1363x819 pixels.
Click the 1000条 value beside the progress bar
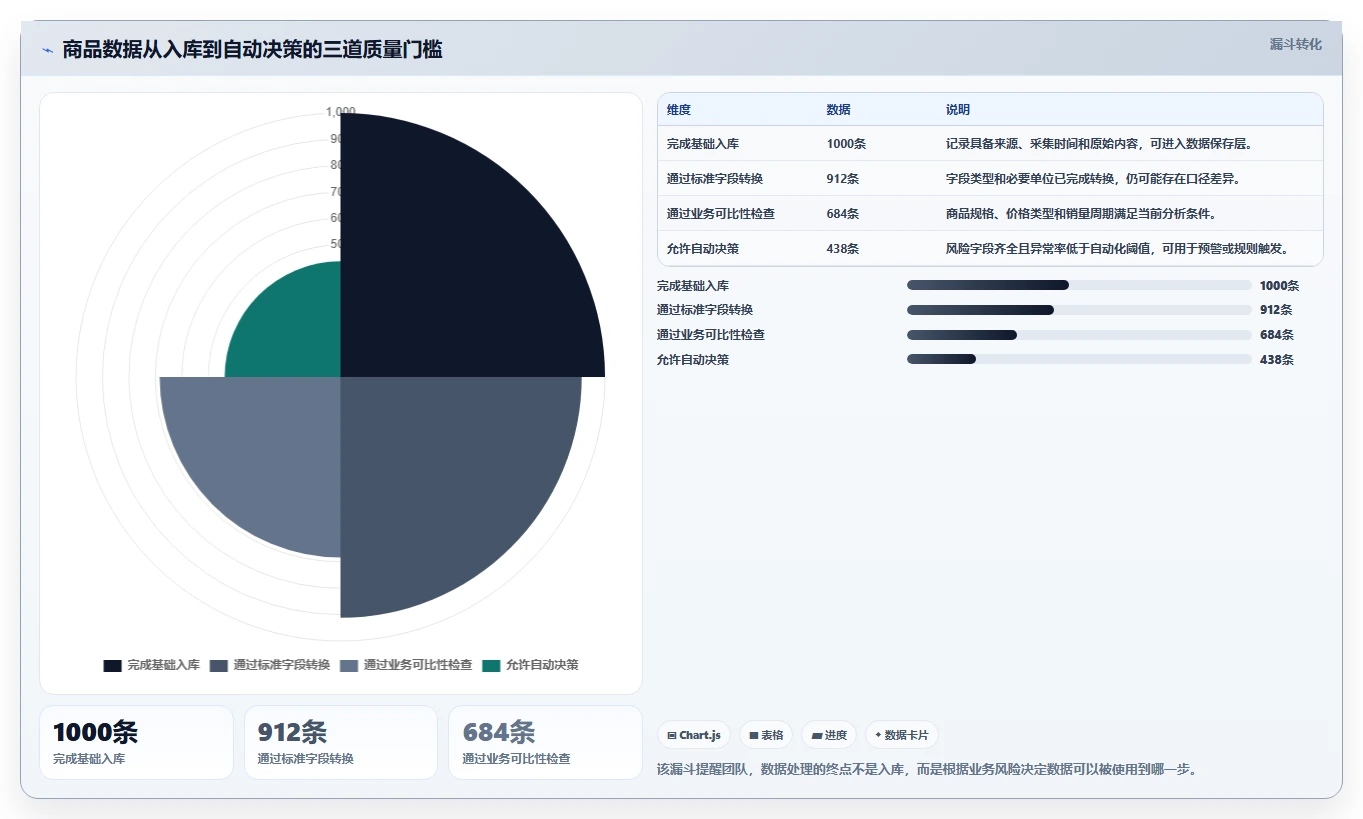1279,285
